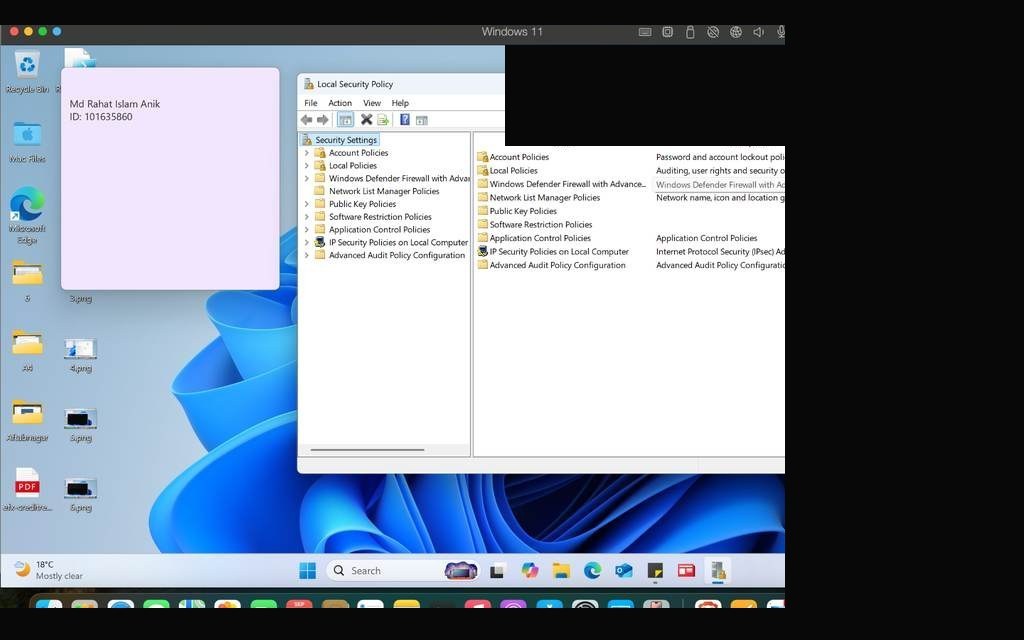The height and width of the screenshot is (640, 1024).
Task: Open the Recycle Bin desktop icon
Action: tap(27, 73)
